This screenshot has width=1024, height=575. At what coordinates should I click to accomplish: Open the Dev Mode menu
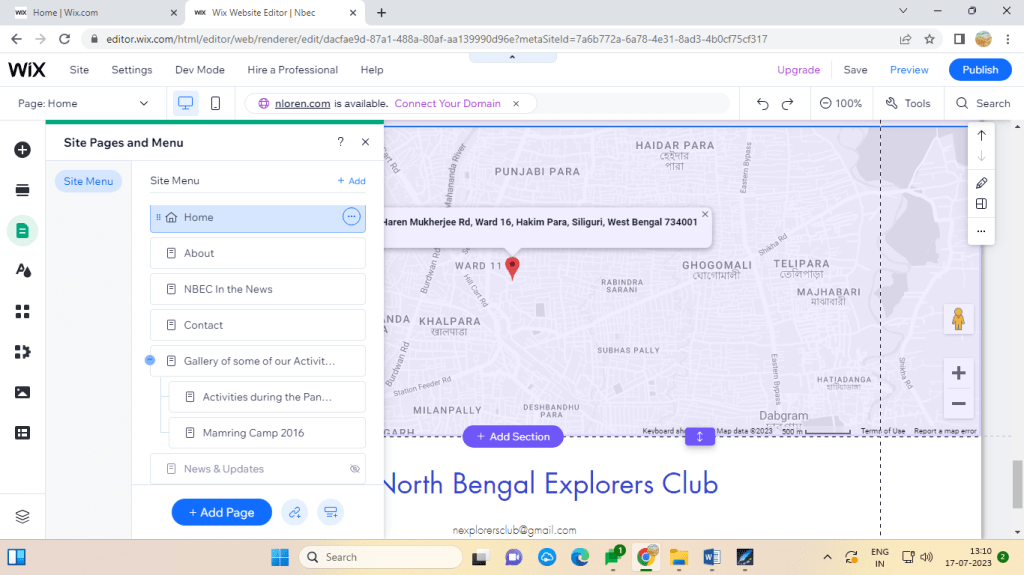(199, 70)
